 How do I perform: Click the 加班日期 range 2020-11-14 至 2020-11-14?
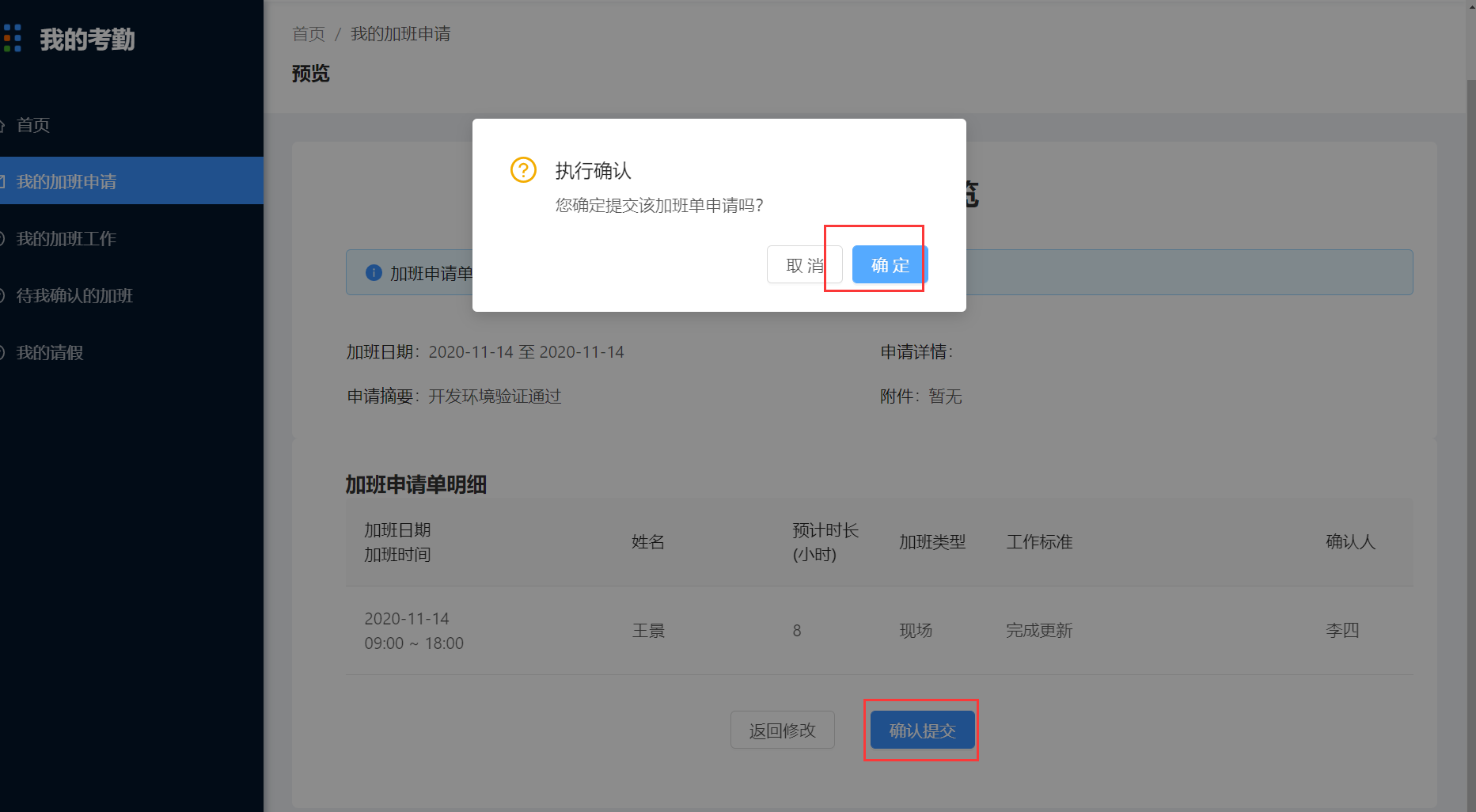coord(526,352)
